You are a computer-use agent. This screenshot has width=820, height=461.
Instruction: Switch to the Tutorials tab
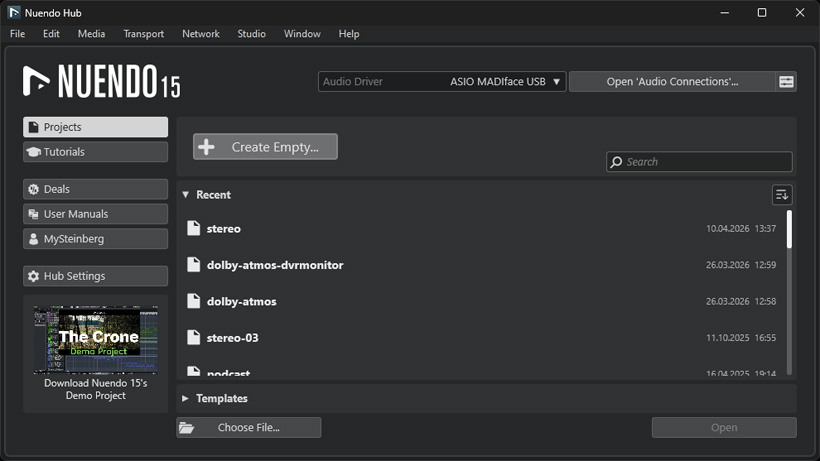click(x=96, y=152)
